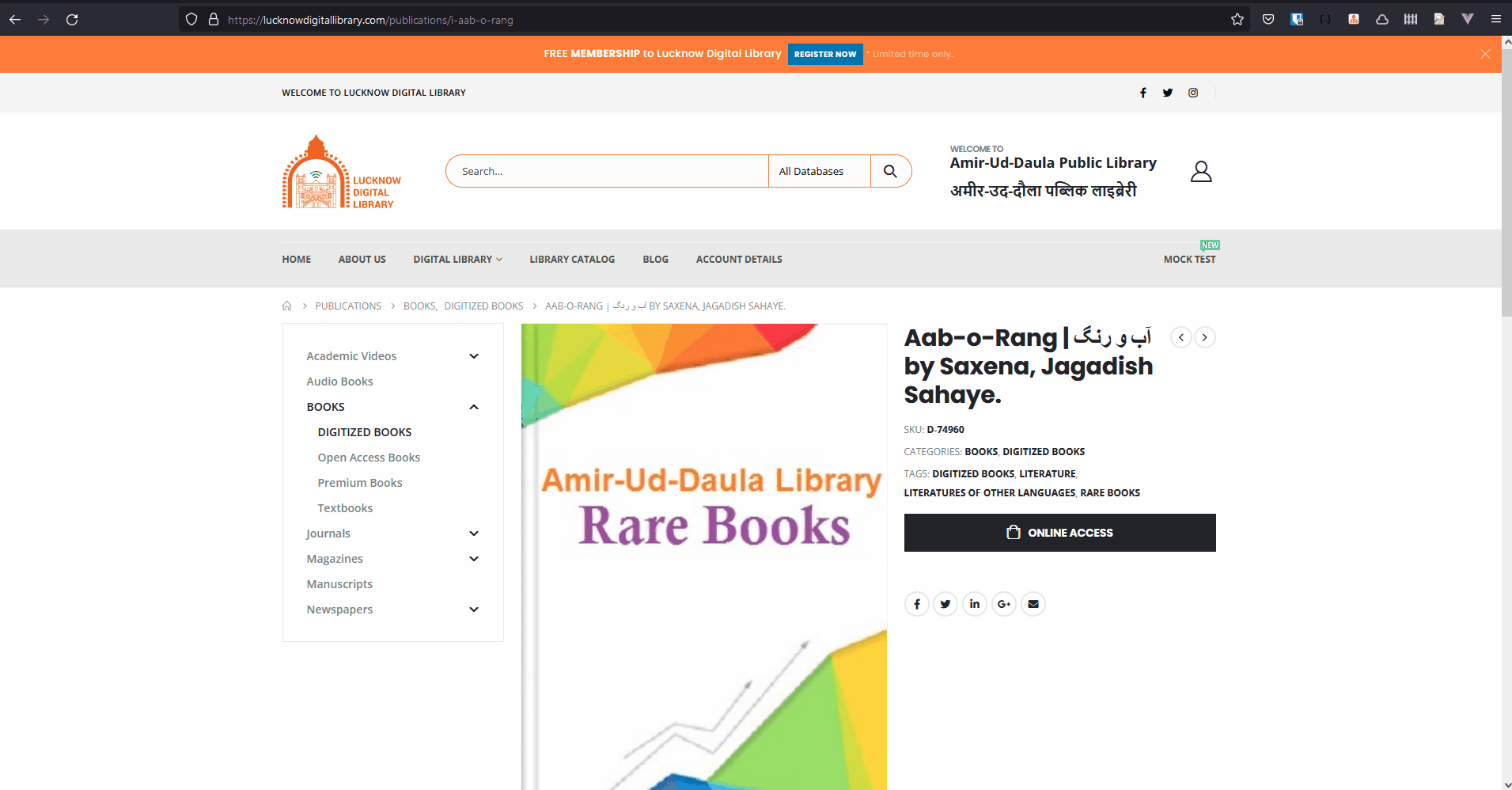Screen dimensions: 1512x790
Task: Click the BOOKS category link
Action: coord(981,452)
